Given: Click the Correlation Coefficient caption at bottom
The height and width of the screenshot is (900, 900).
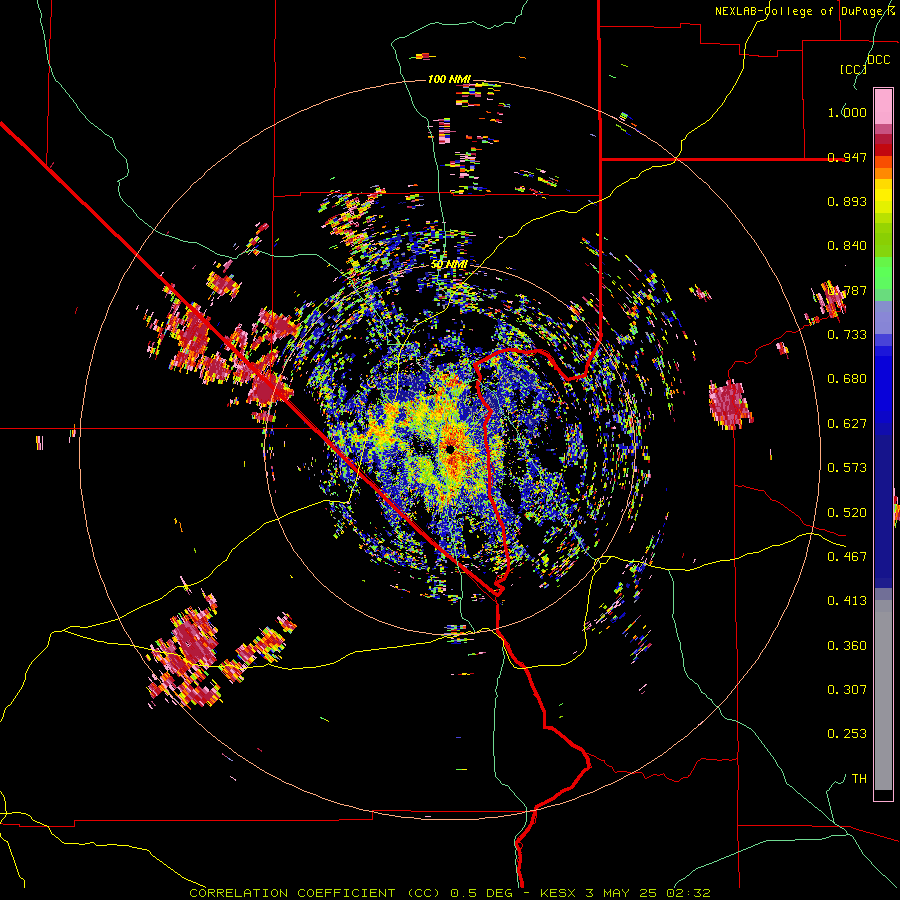Looking at the screenshot, I should click(316, 893).
